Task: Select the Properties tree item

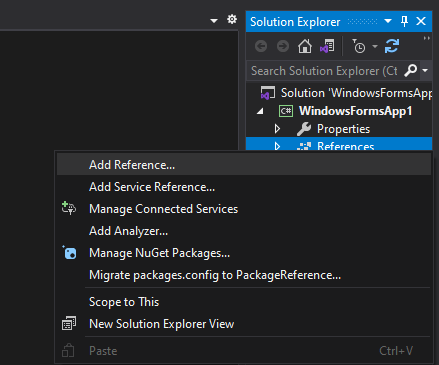Action: 343,129
